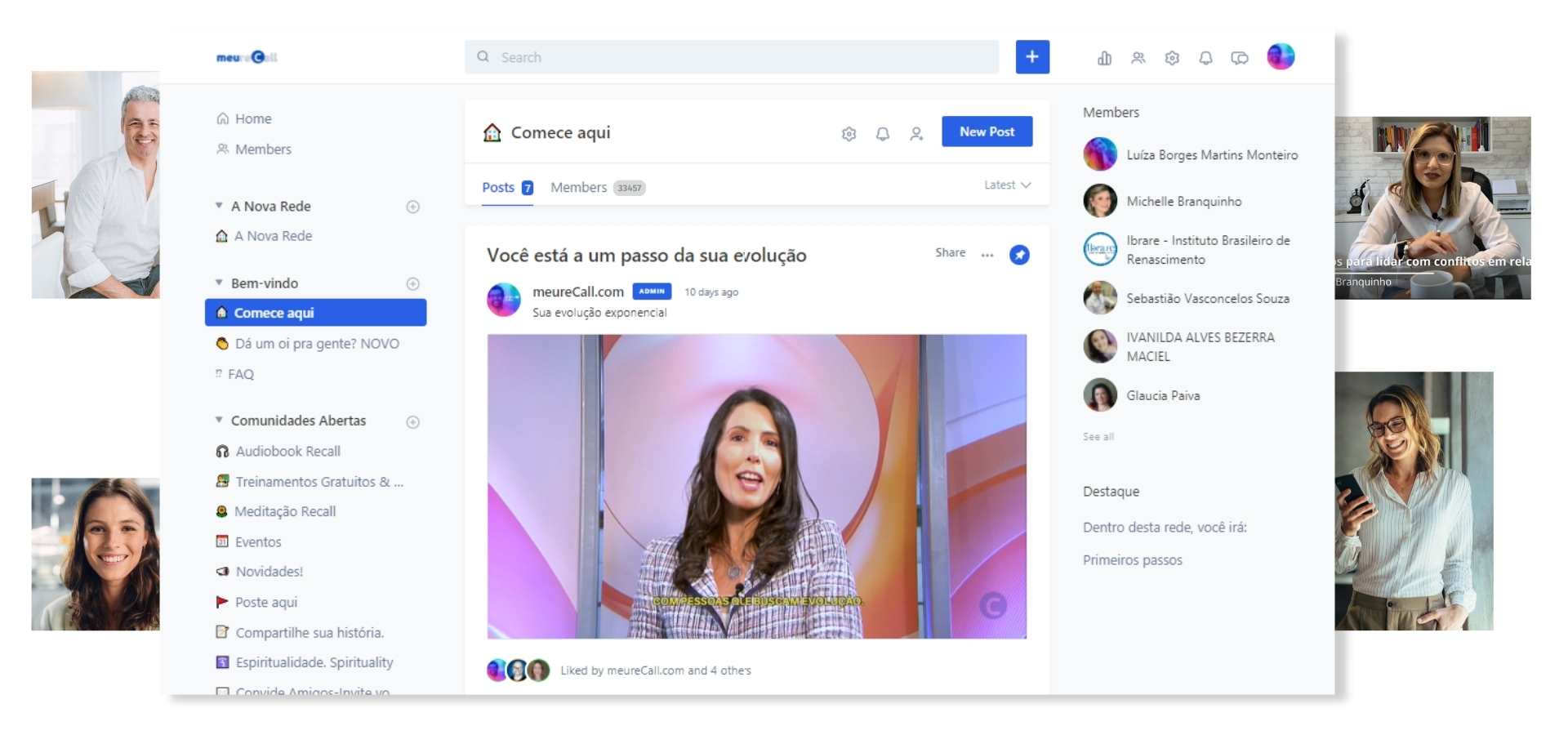
Task: Open the post three-dots options menu
Action: (x=987, y=255)
